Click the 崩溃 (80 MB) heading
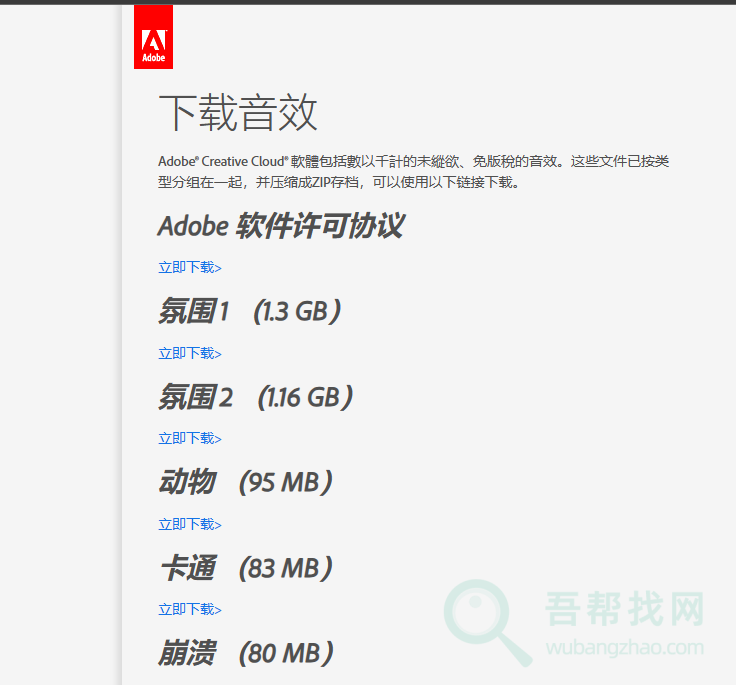This screenshot has width=736, height=685. tap(245, 654)
